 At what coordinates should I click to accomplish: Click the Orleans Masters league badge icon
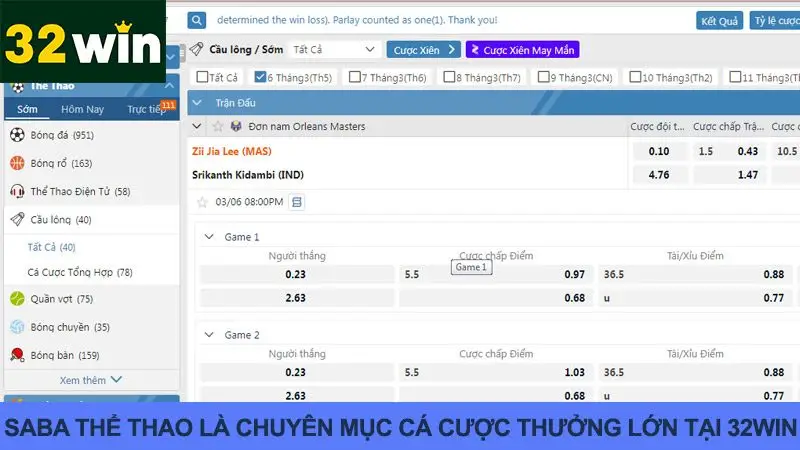tap(236, 126)
